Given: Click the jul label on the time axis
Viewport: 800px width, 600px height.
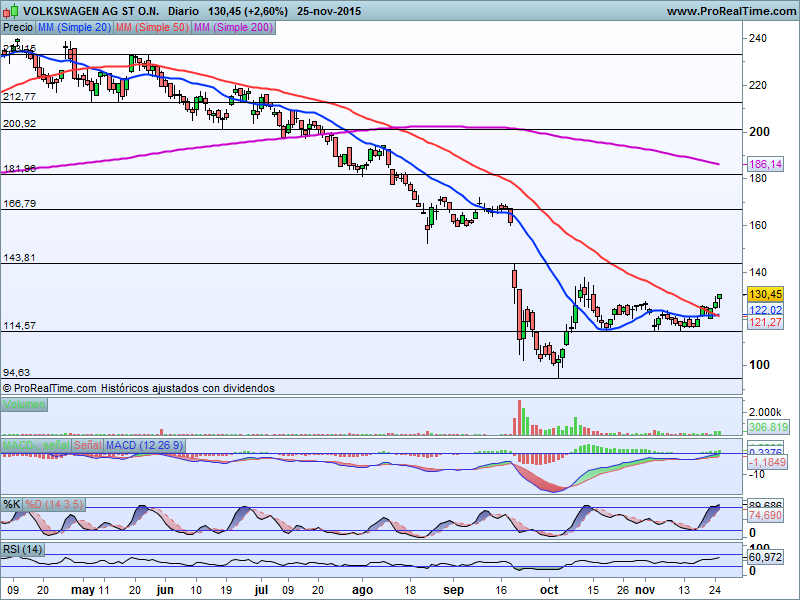Looking at the screenshot, I should (261, 590).
